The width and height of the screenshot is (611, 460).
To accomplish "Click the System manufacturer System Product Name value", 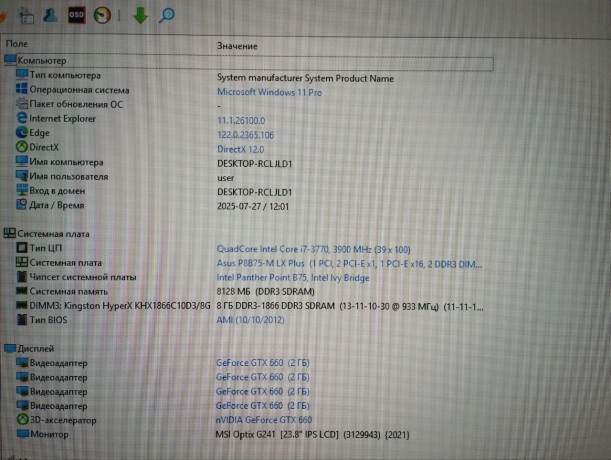I will 305,78.
